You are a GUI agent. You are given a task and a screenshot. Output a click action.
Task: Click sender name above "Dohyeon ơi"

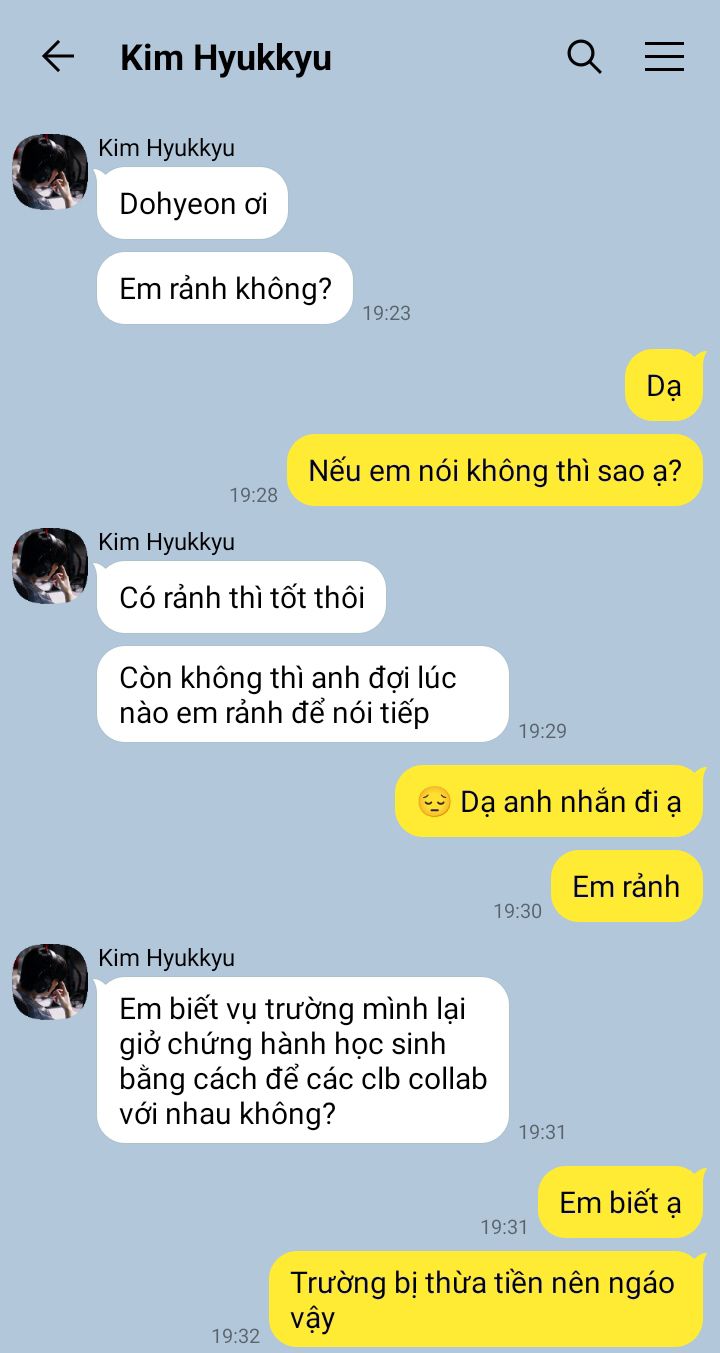tap(166, 148)
